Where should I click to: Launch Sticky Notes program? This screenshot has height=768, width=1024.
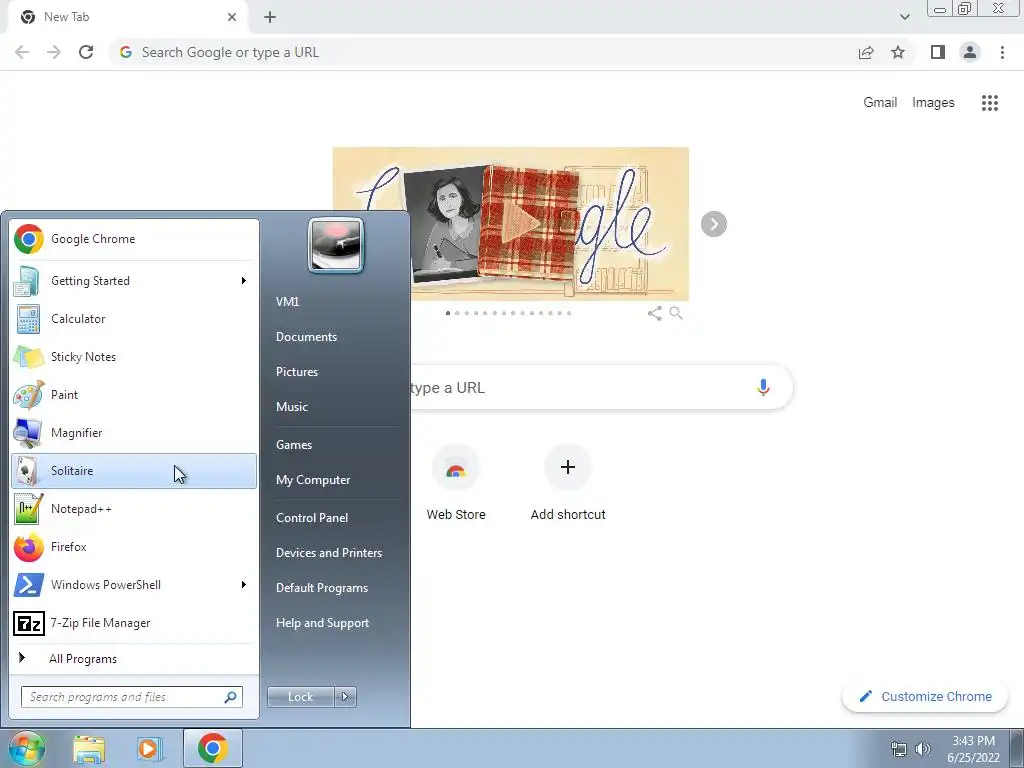click(134, 357)
